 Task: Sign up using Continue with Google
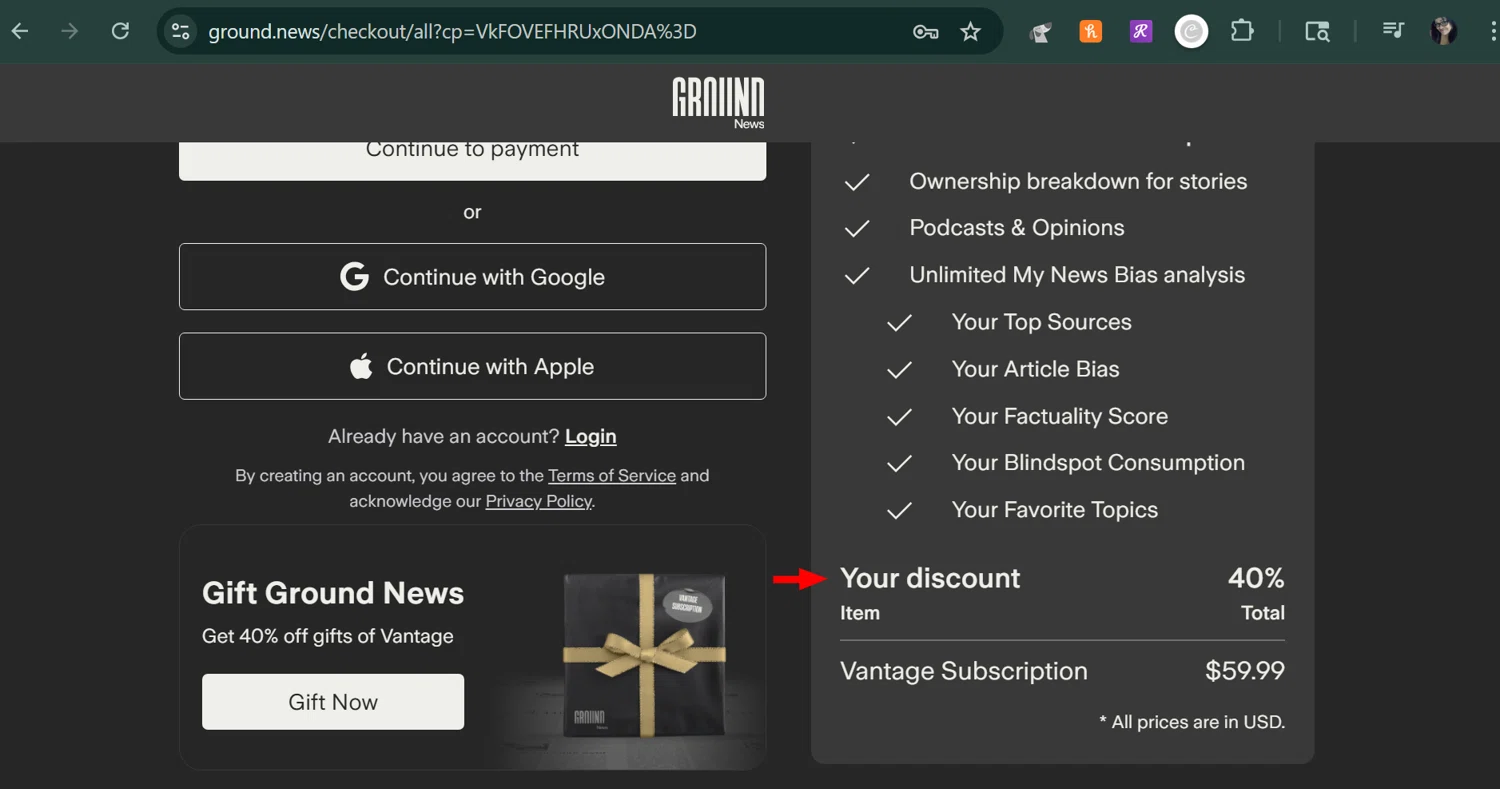[472, 277]
